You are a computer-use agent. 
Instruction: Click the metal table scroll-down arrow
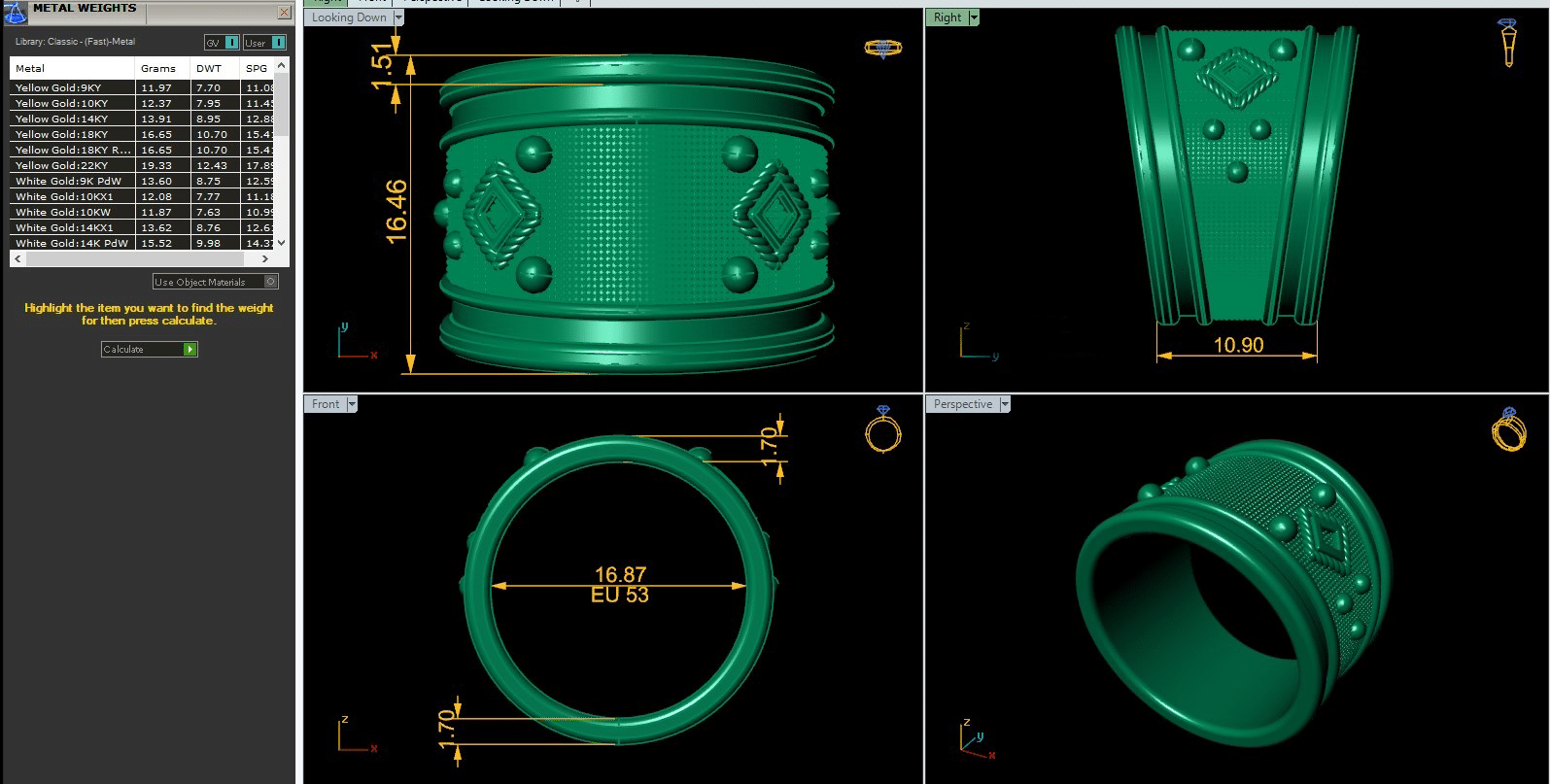pyautogui.click(x=282, y=243)
